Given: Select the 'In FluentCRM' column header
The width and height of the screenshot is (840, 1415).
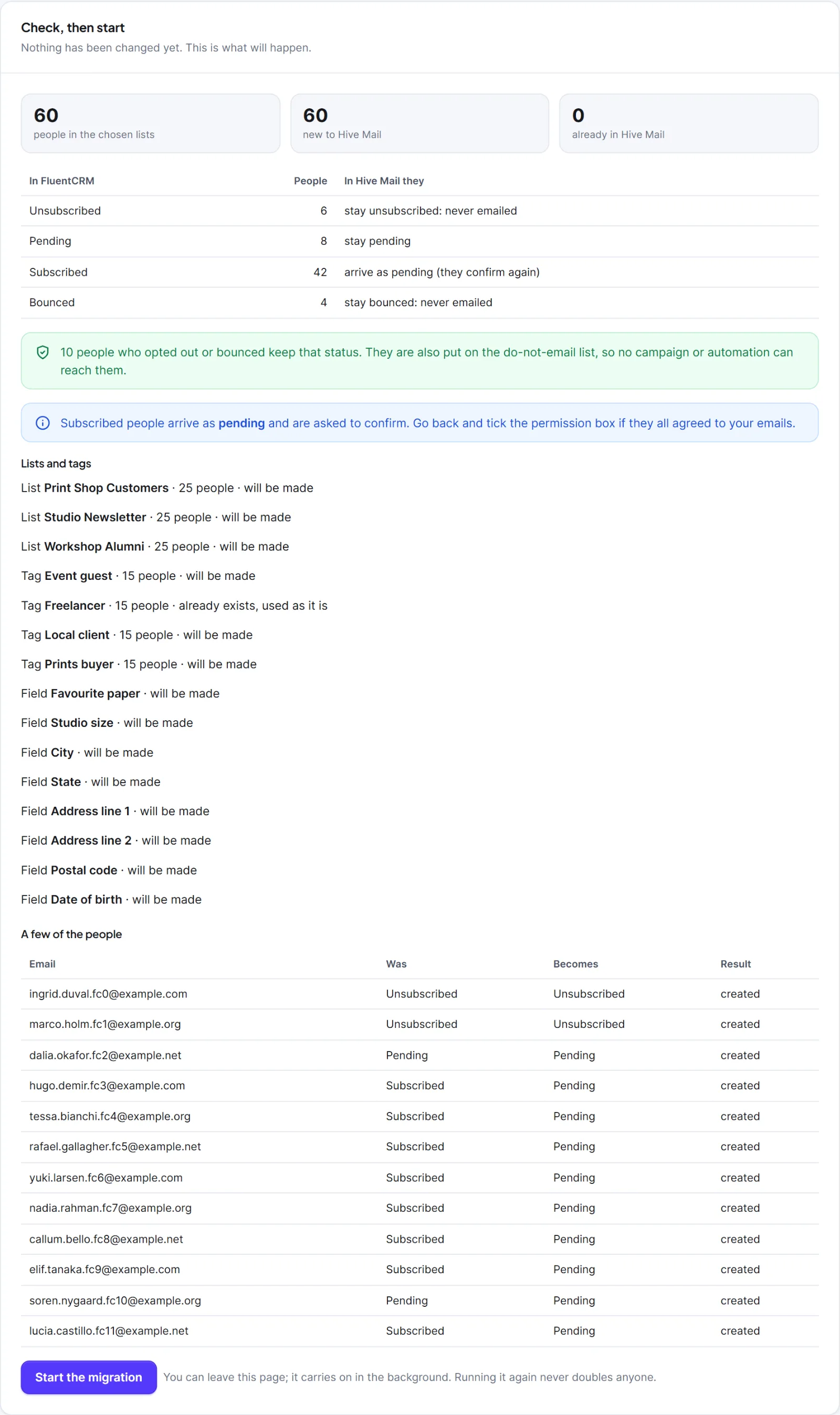Looking at the screenshot, I should pos(62,181).
